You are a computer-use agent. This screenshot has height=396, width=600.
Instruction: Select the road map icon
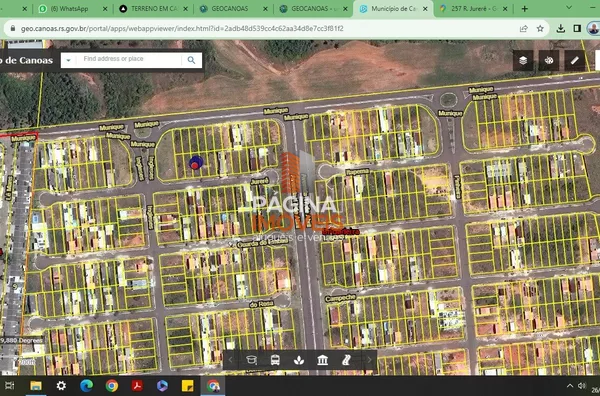(x=346, y=360)
